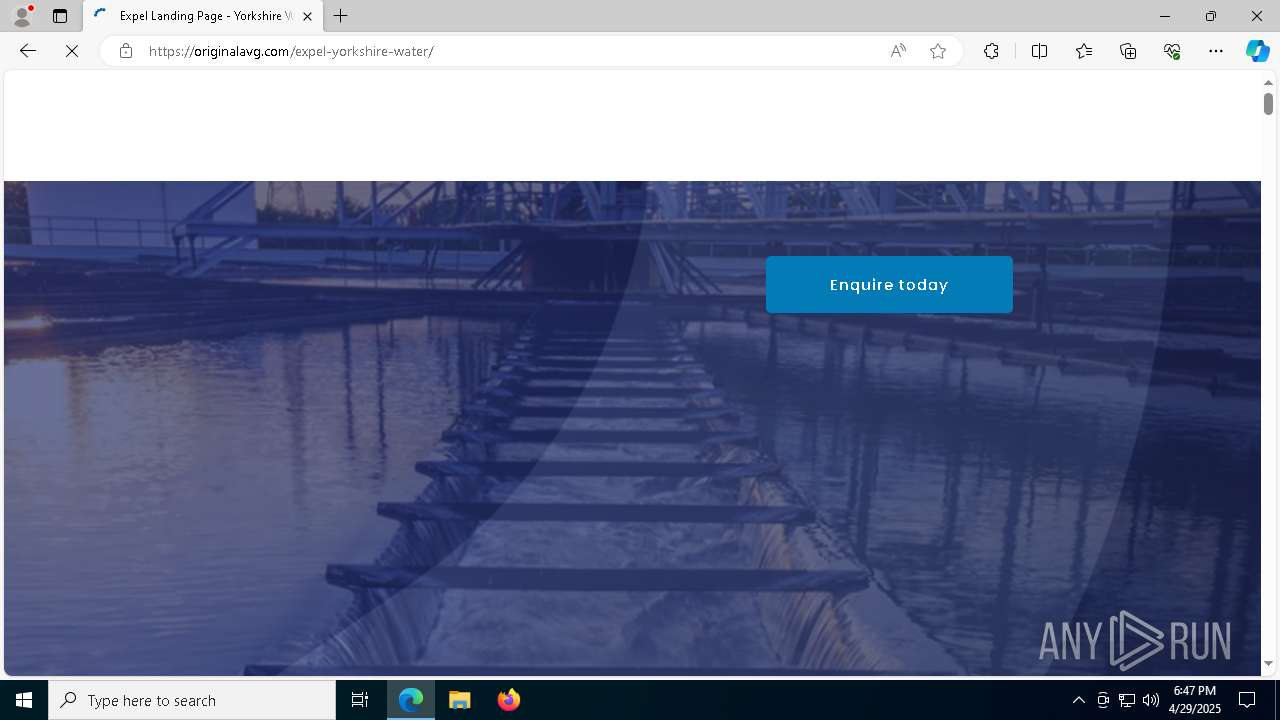Click the address bar URL
The width and height of the screenshot is (1280, 720).
(x=291, y=51)
